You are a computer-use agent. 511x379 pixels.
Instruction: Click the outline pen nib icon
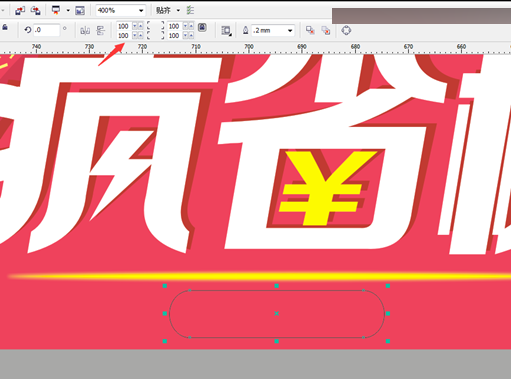(245, 30)
